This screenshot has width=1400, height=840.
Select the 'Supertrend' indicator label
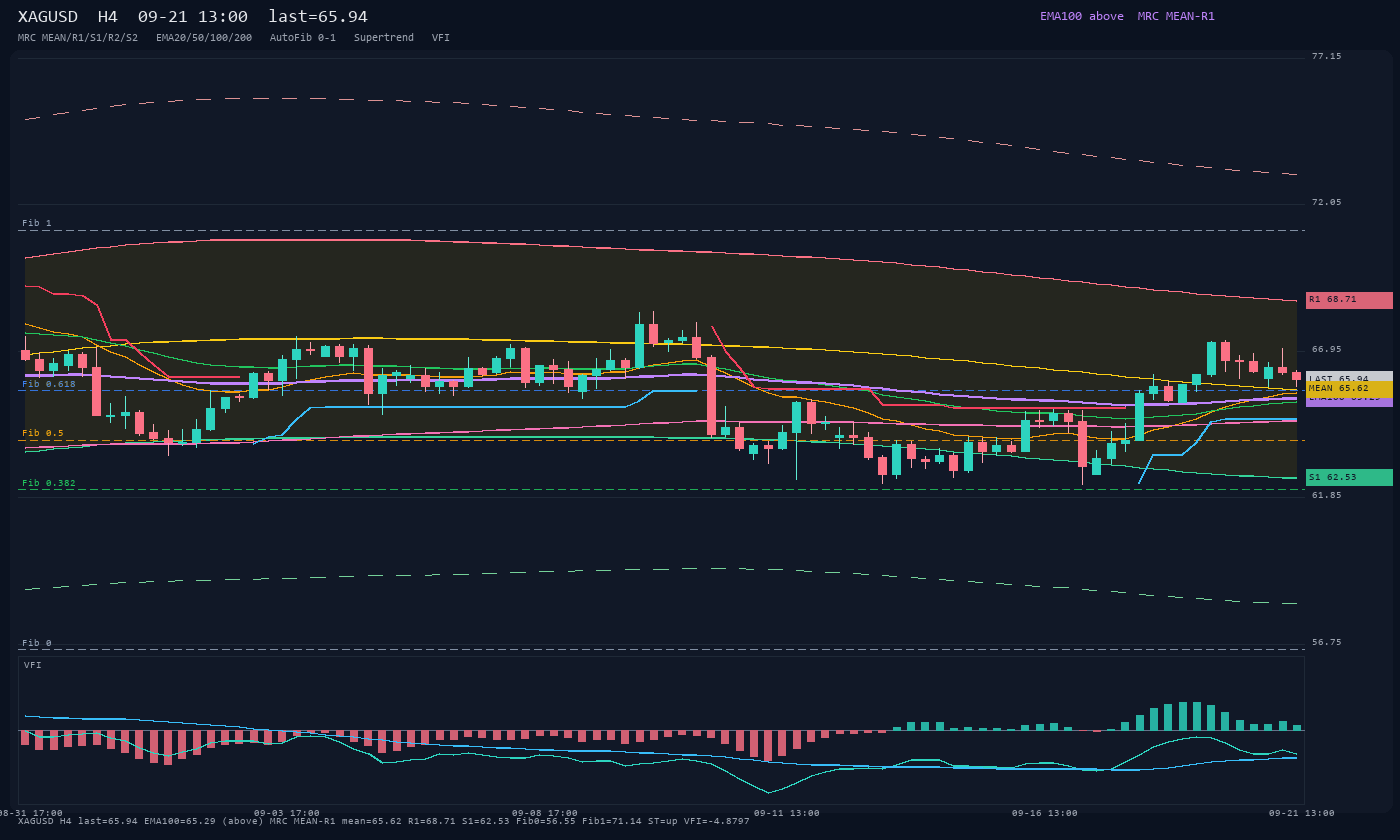[384, 38]
